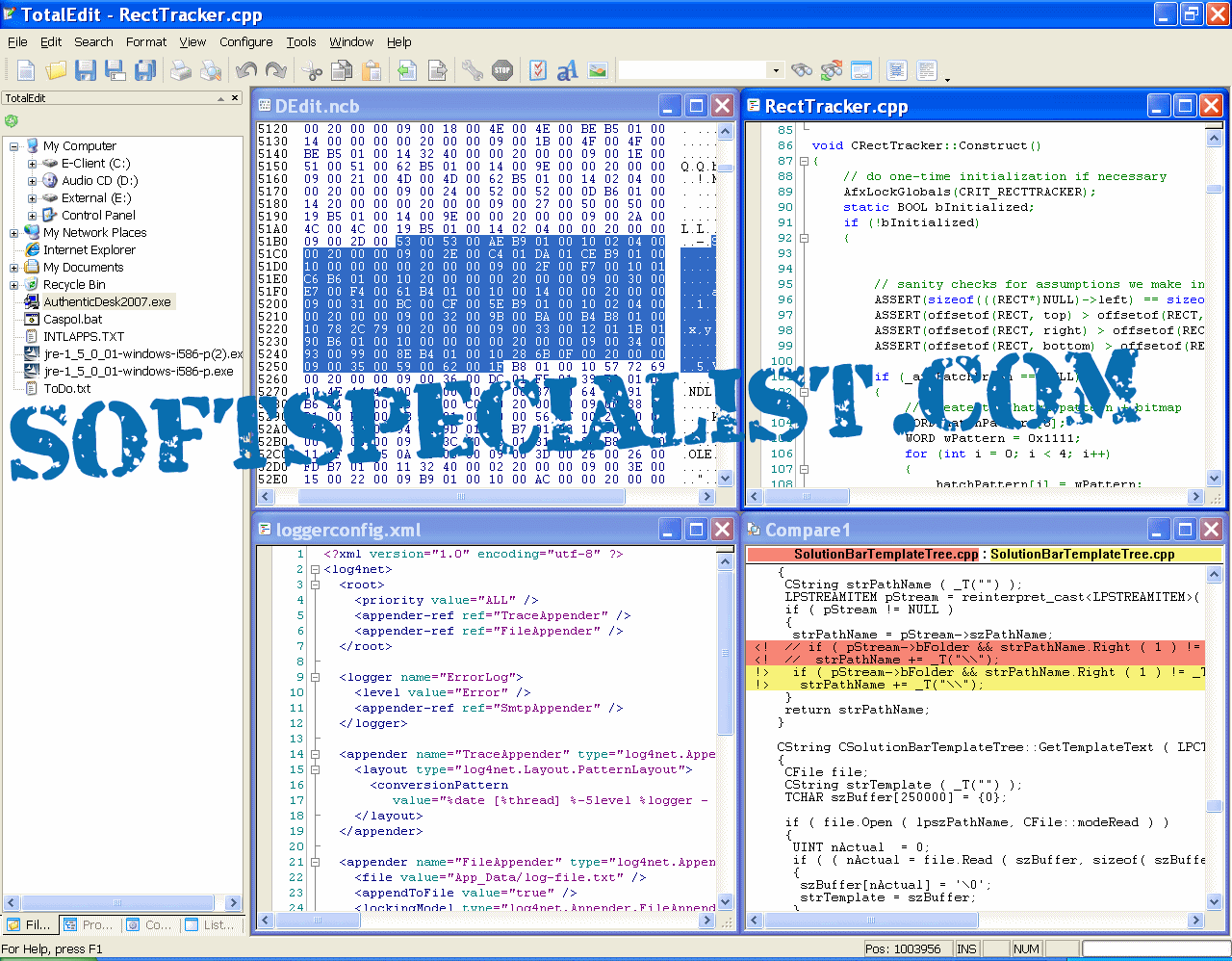This screenshot has height=961, width=1232.
Task: Expand My Network Places
Action: tap(14, 233)
